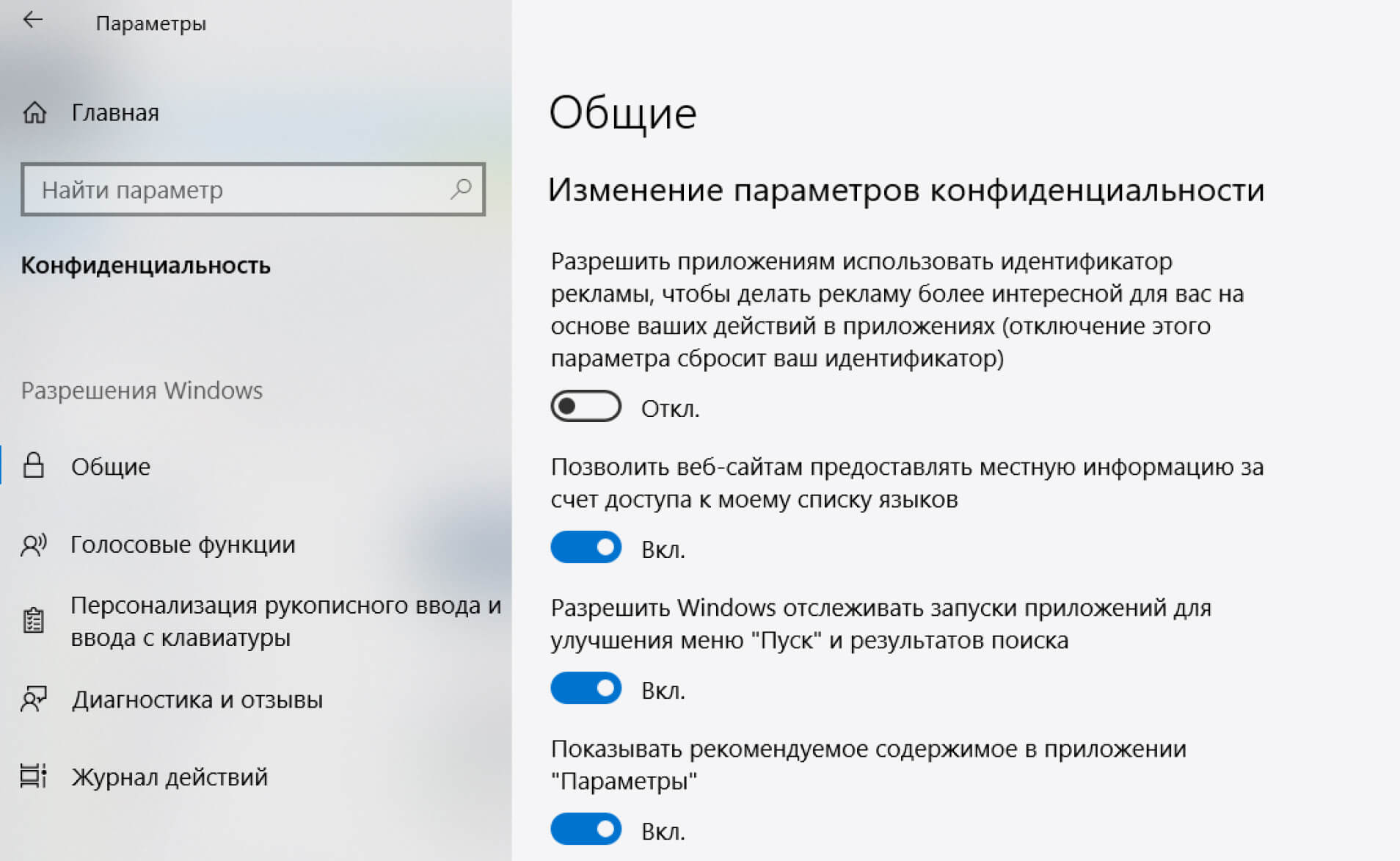
Task: Click the Найти параметр search field
Action: click(235, 190)
